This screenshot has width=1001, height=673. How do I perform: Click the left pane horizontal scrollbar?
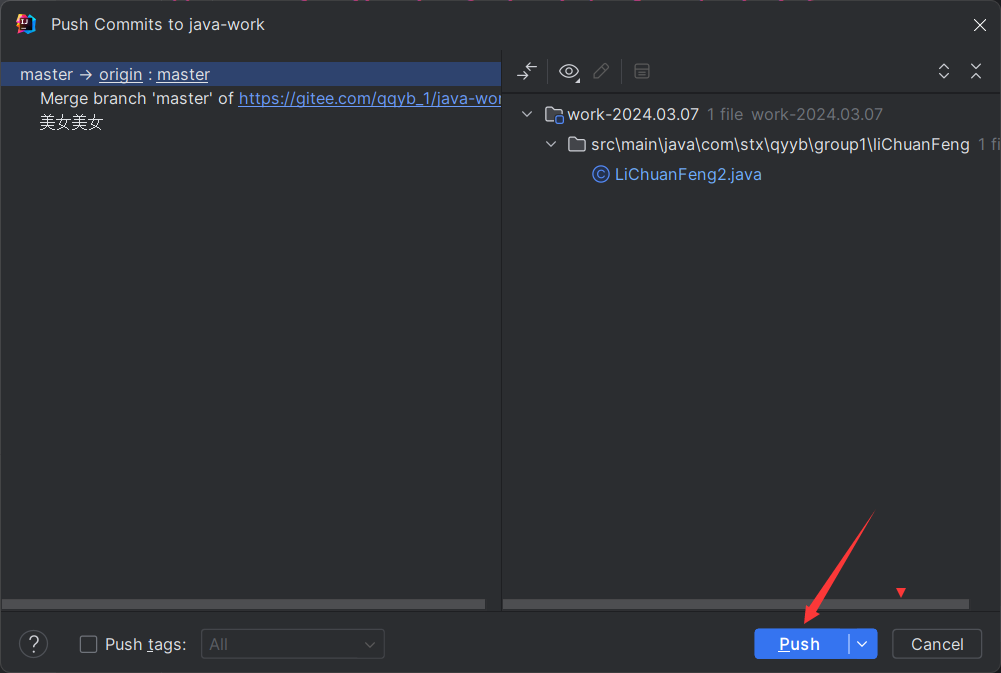[x=243, y=604]
